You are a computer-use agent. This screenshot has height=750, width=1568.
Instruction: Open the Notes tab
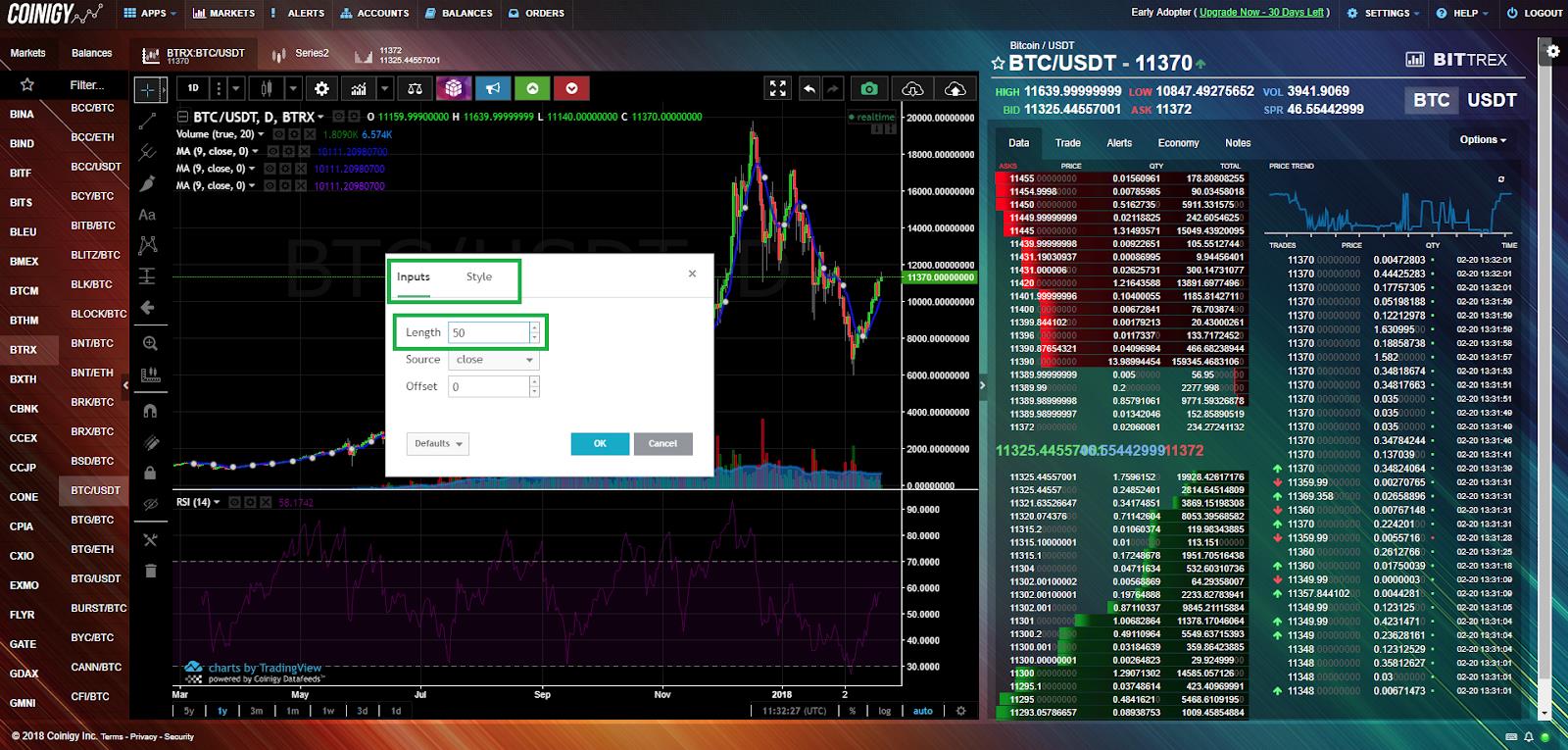[1238, 143]
